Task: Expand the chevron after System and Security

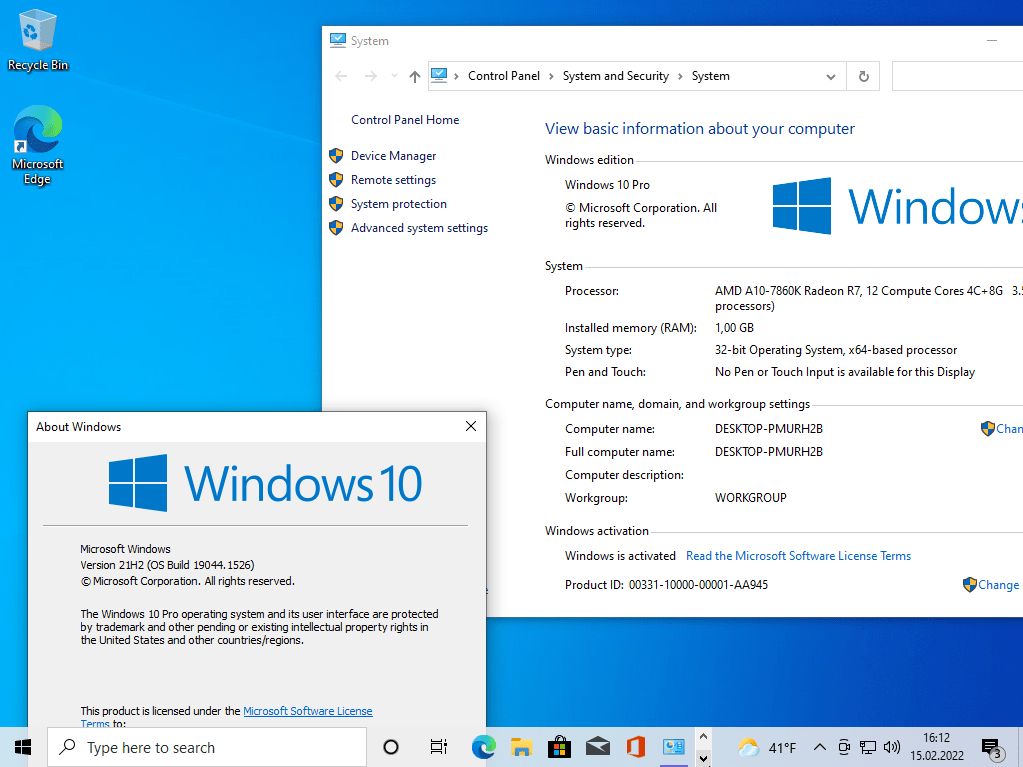Action: [680, 76]
